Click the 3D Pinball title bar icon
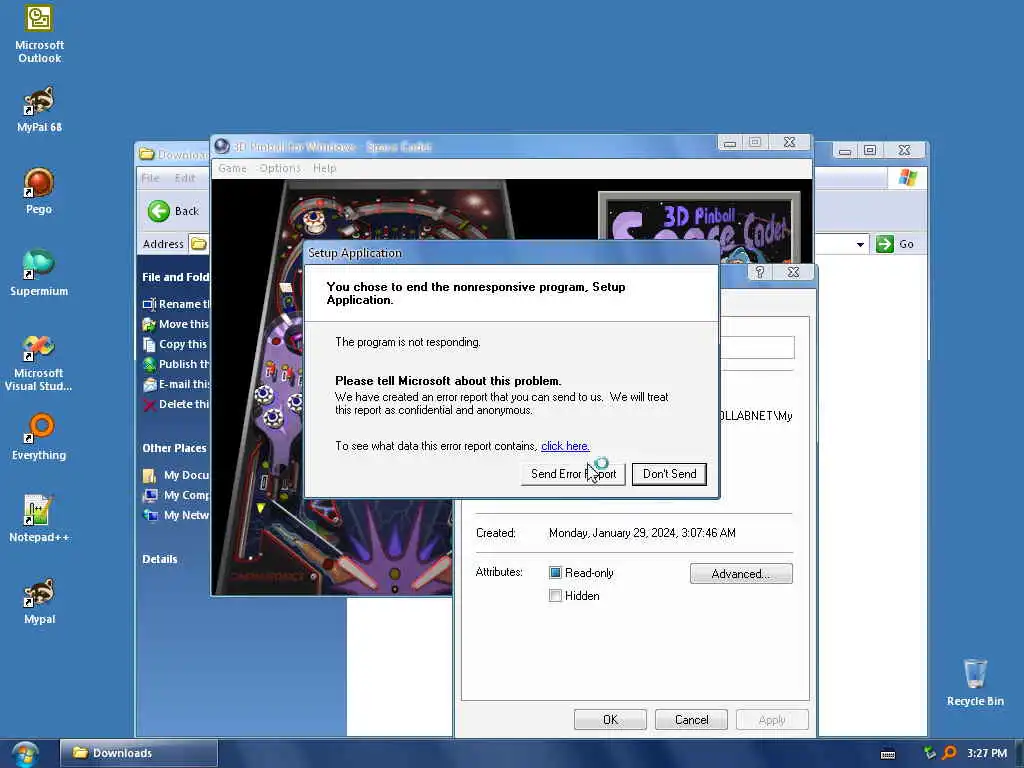This screenshot has width=1024, height=768. click(222, 146)
